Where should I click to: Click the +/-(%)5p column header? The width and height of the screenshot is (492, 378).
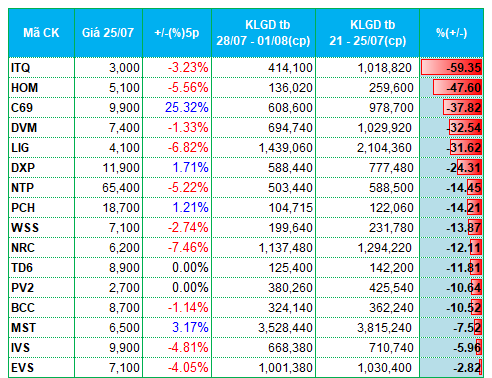(x=177, y=33)
